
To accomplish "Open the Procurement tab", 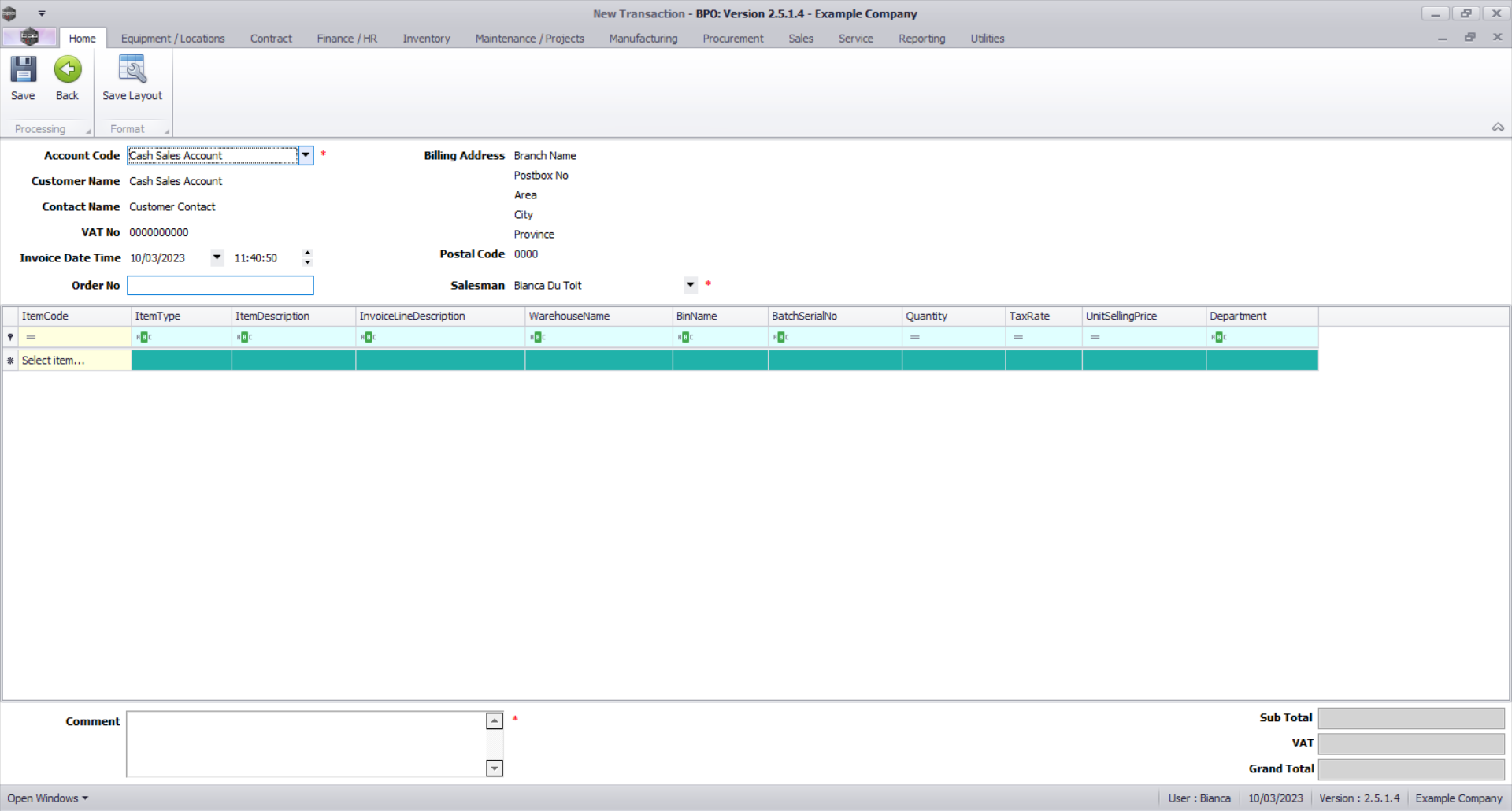I will click(733, 38).
